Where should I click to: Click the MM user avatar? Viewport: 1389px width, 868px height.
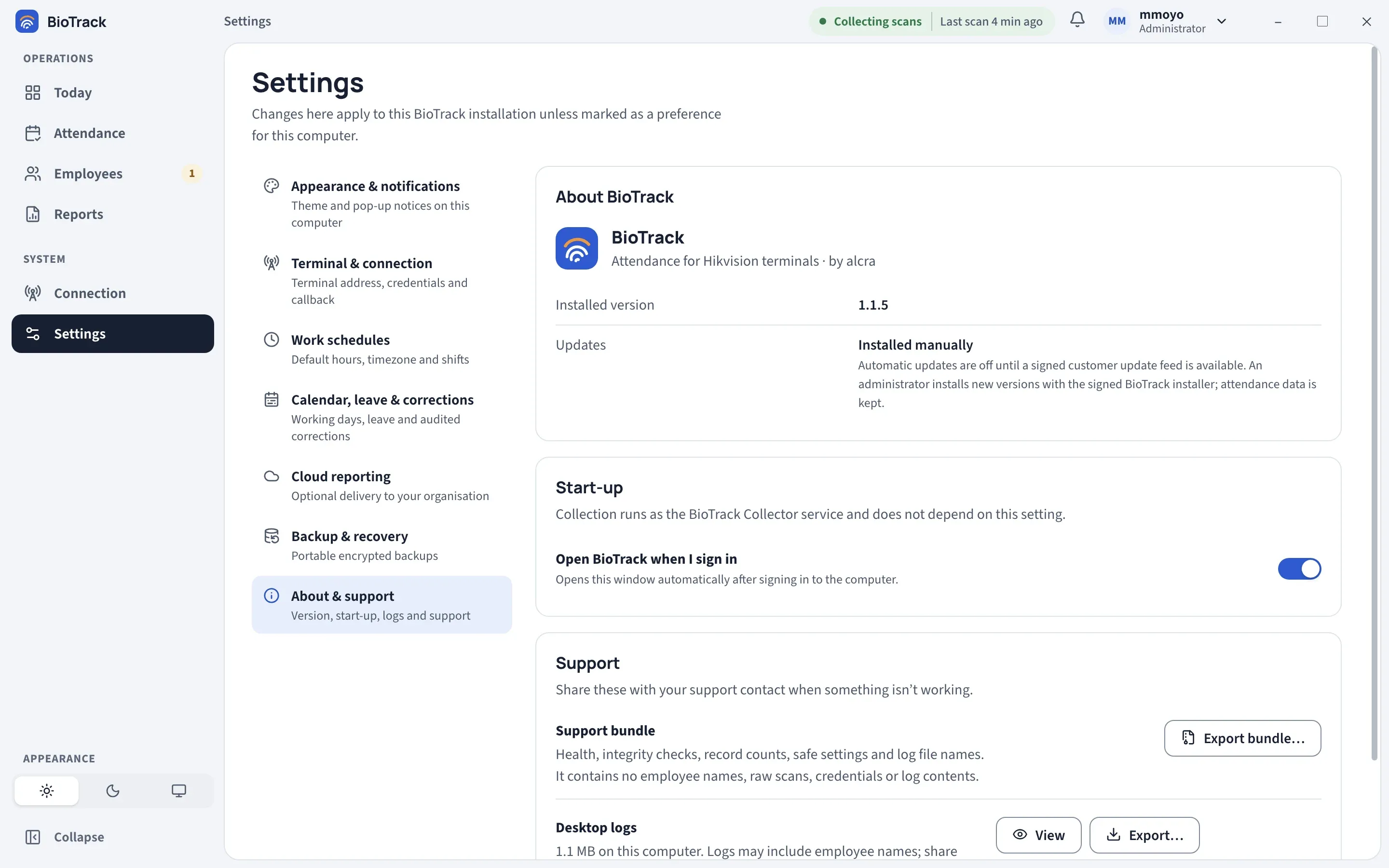[1117, 21]
